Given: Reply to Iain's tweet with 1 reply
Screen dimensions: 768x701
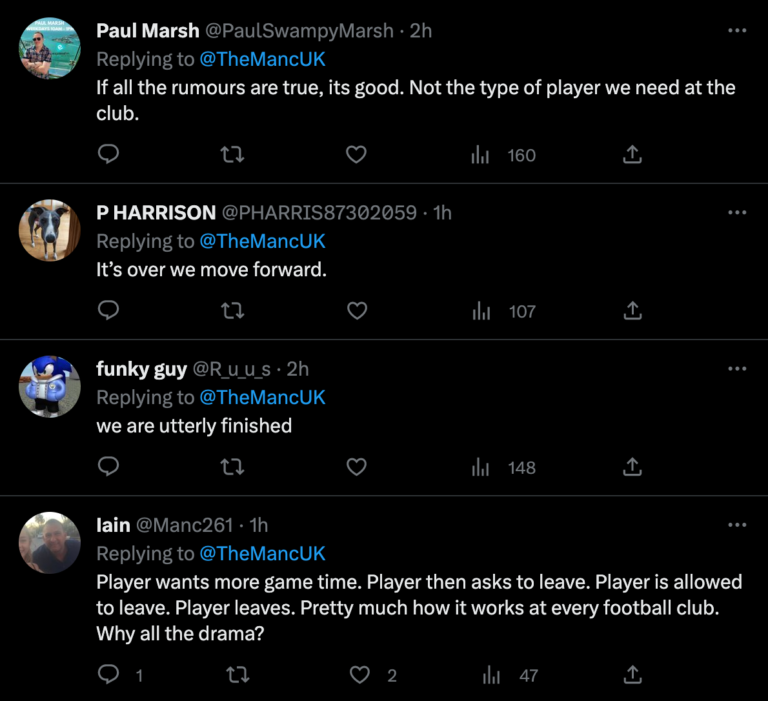Looking at the screenshot, I should [110, 676].
